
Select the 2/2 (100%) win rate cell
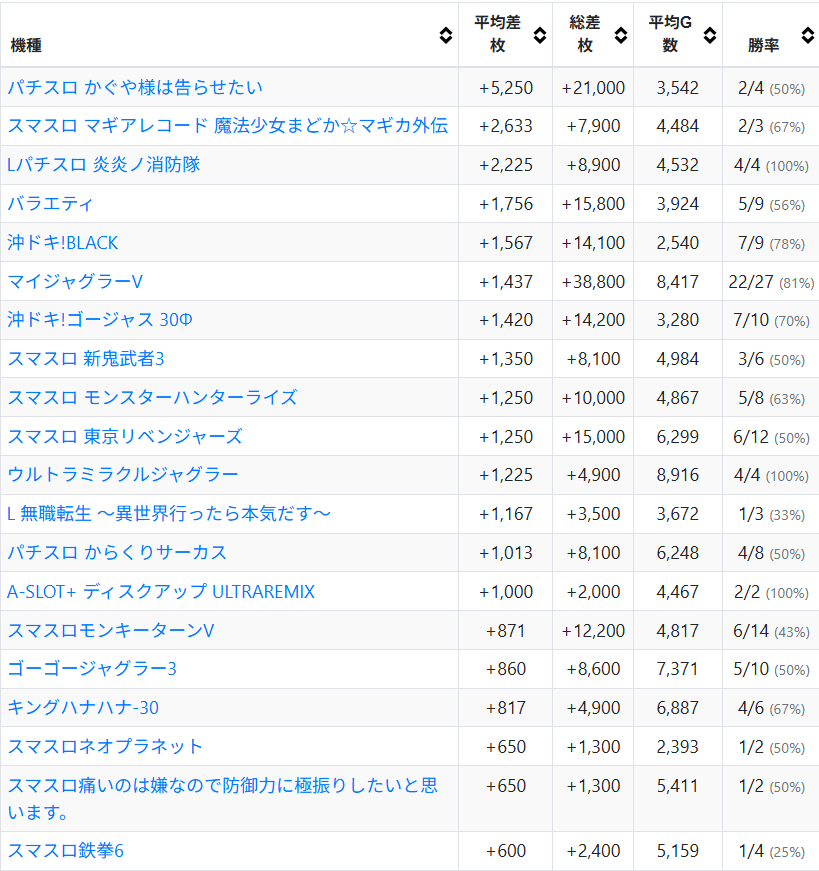(771, 592)
